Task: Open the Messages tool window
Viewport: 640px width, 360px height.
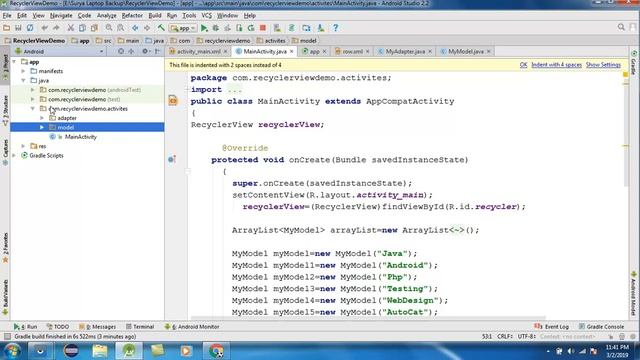Action: click(x=98, y=327)
